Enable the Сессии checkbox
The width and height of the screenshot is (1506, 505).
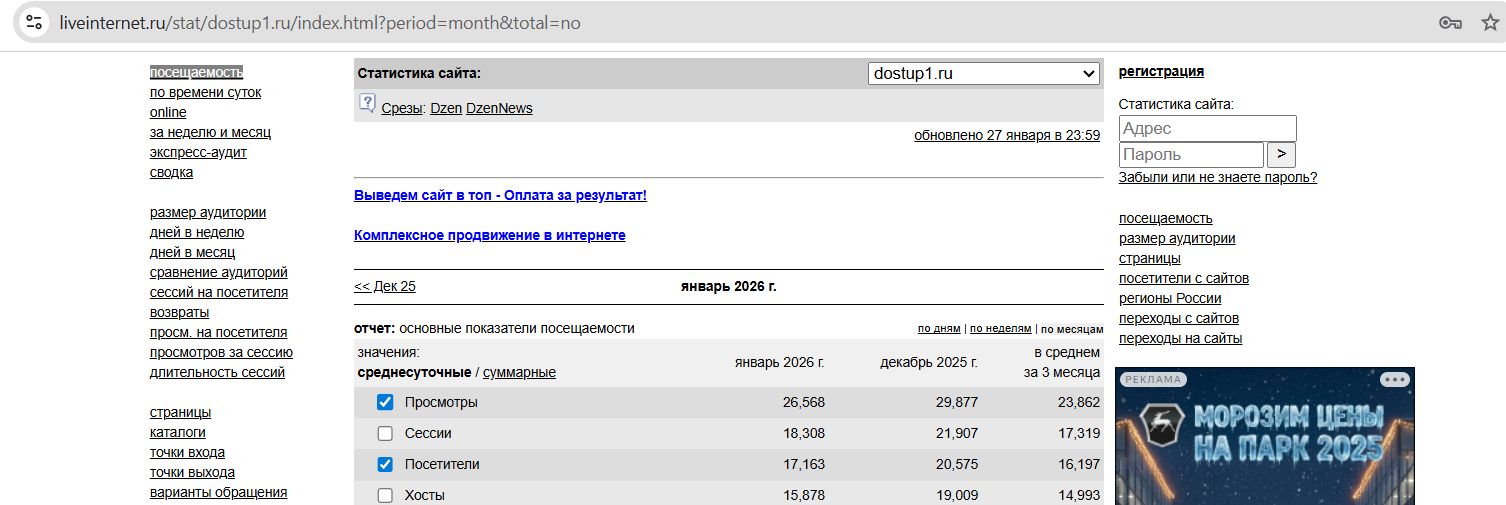(x=385, y=434)
